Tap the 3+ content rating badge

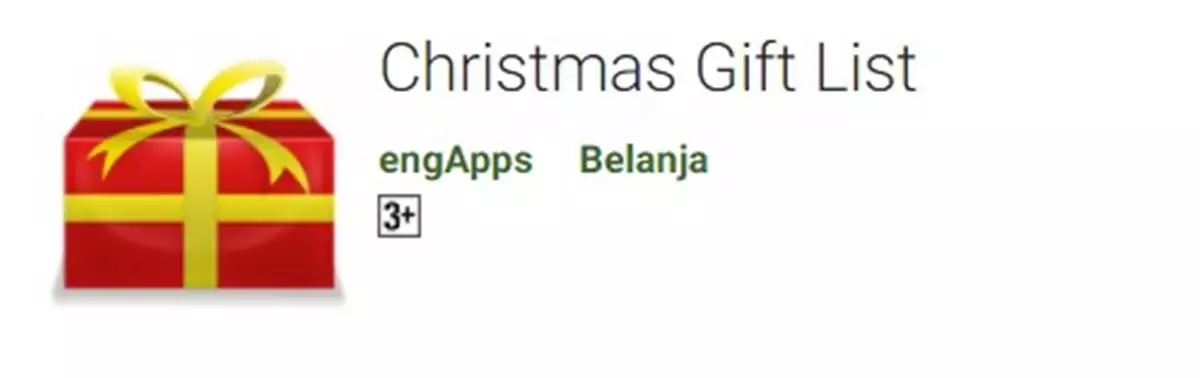pyautogui.click(x=400, y=217)
